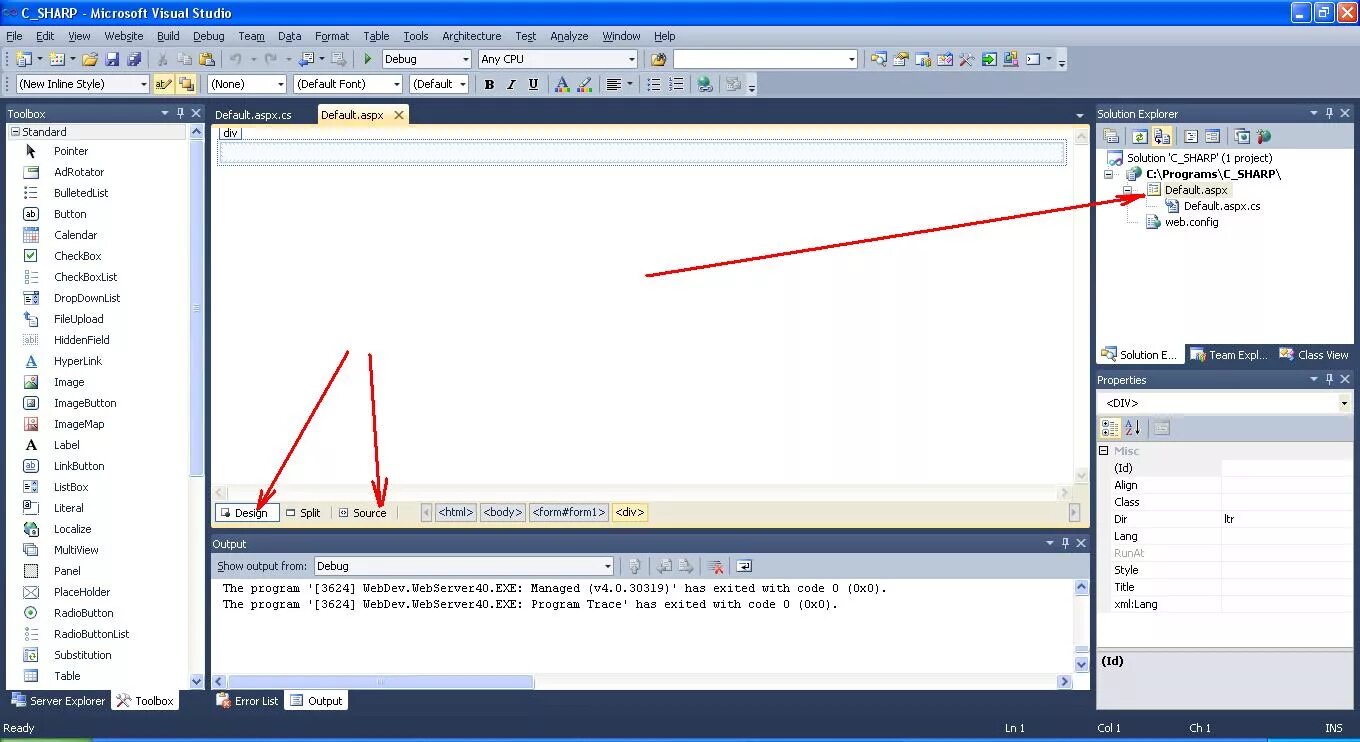Pin the Toolbox panel with auto-hide
This screenshot has width=1360, height=742.
point(181,113)
